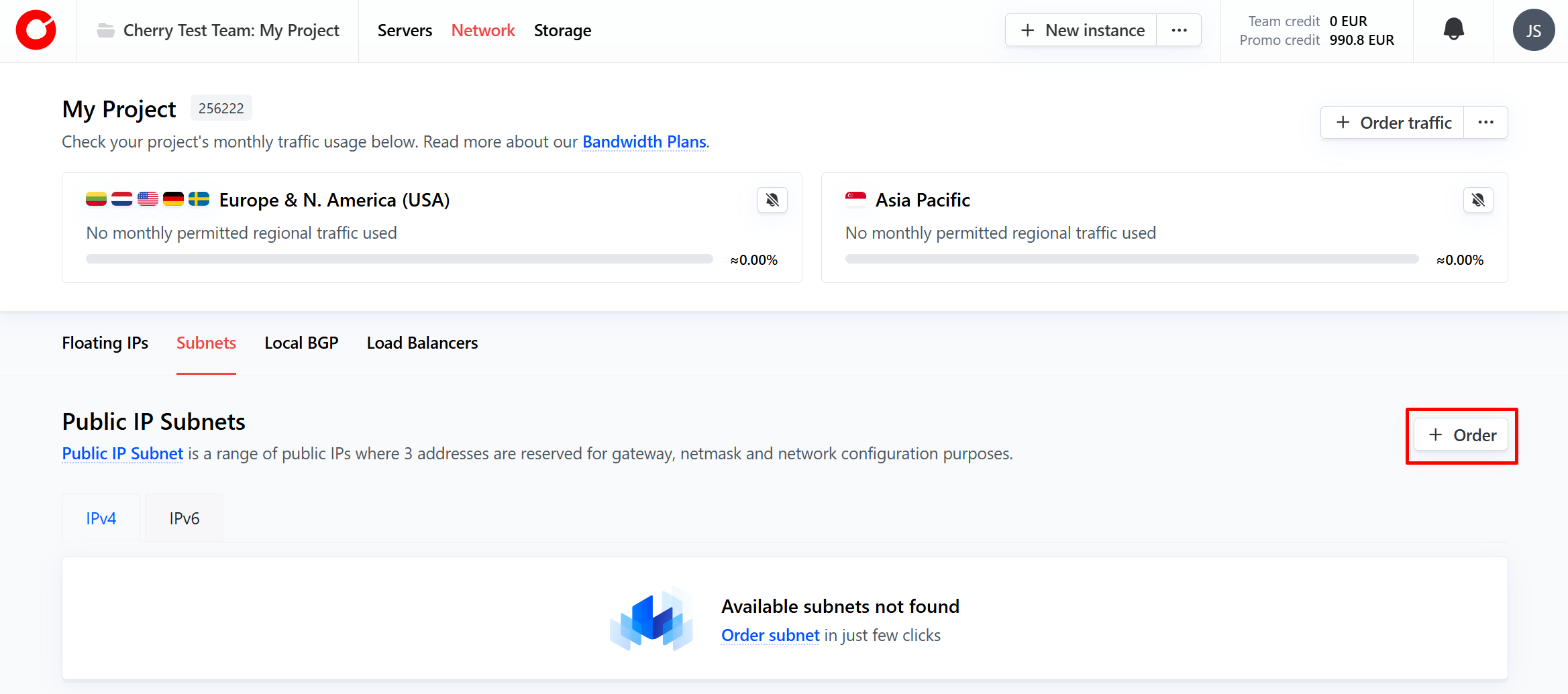
Task: Expand more options beside Order traffic
Action: (x=1485, y=123)
